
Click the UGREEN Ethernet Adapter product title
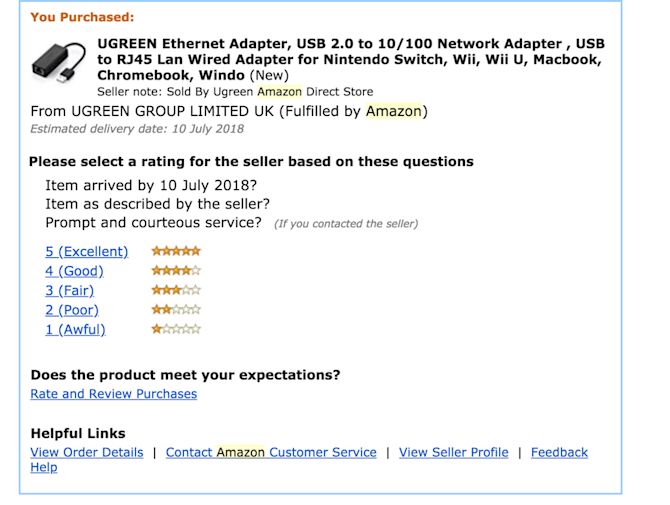(x=351, y=59)
